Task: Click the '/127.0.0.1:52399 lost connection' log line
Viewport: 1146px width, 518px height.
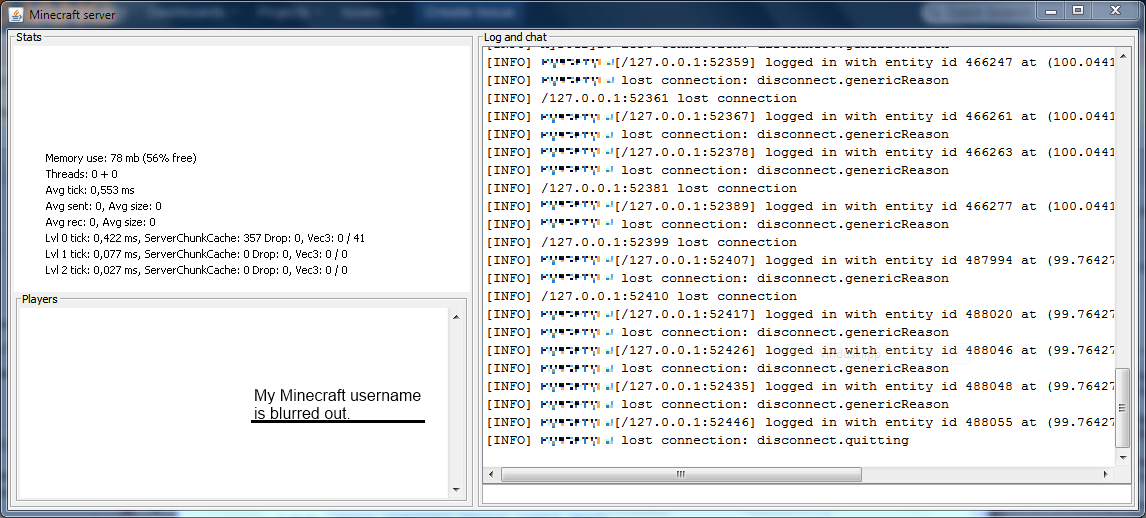Action: click(642, 242)
